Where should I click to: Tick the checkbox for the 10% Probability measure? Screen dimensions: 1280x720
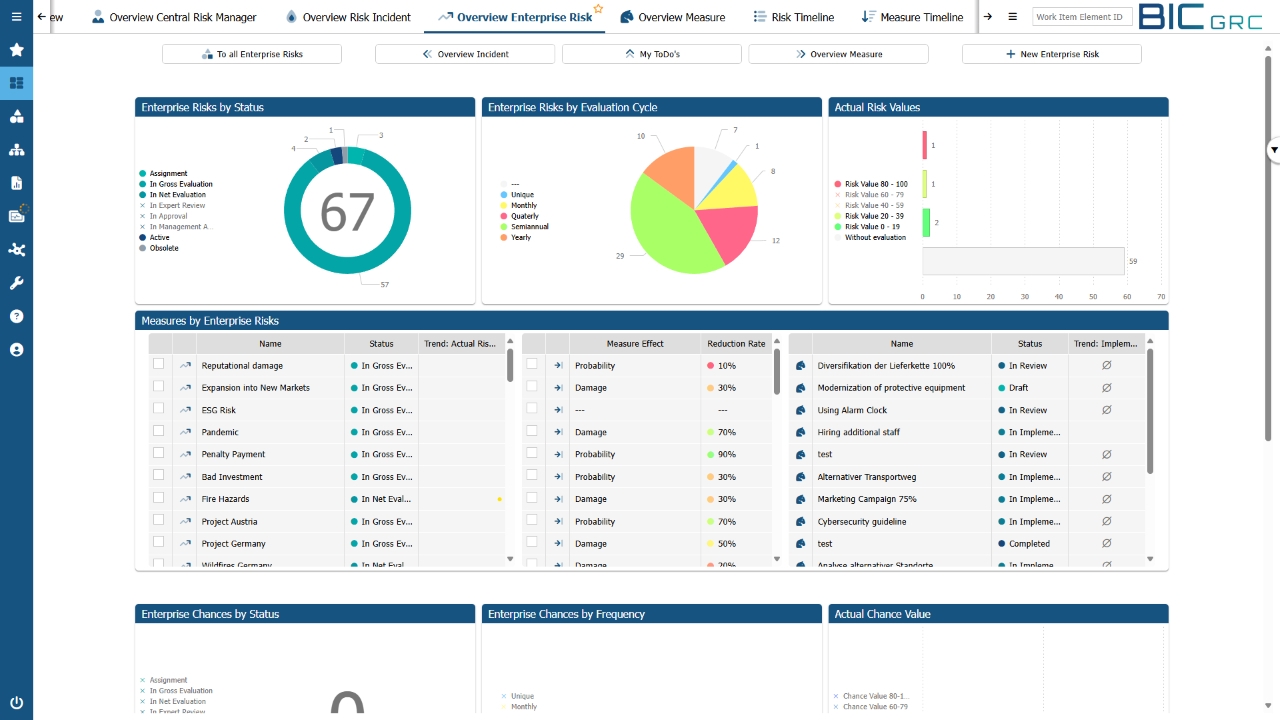532,364
